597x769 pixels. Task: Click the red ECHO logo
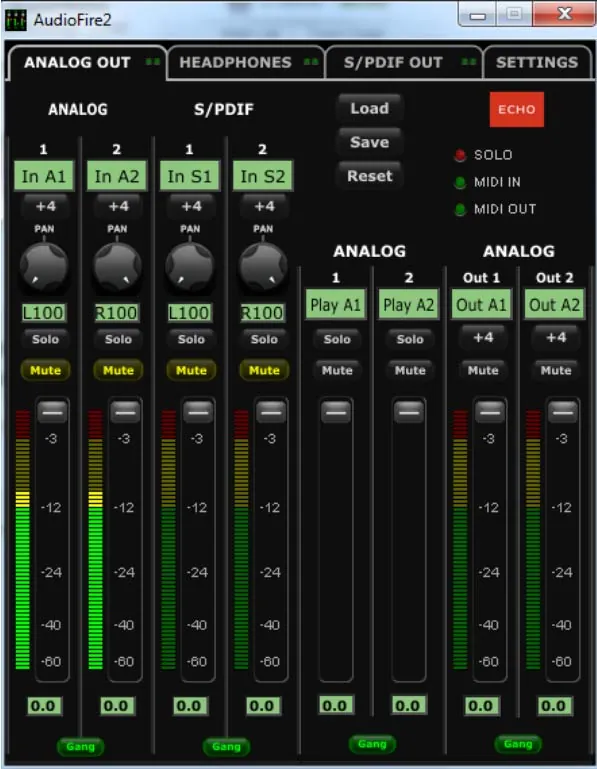tap(517, 109)
